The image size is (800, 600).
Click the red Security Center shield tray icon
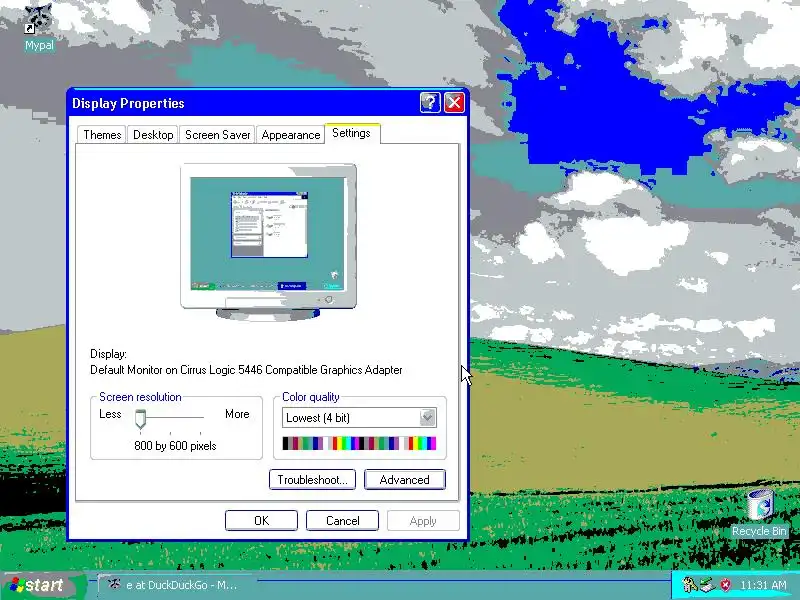[725, 585]
